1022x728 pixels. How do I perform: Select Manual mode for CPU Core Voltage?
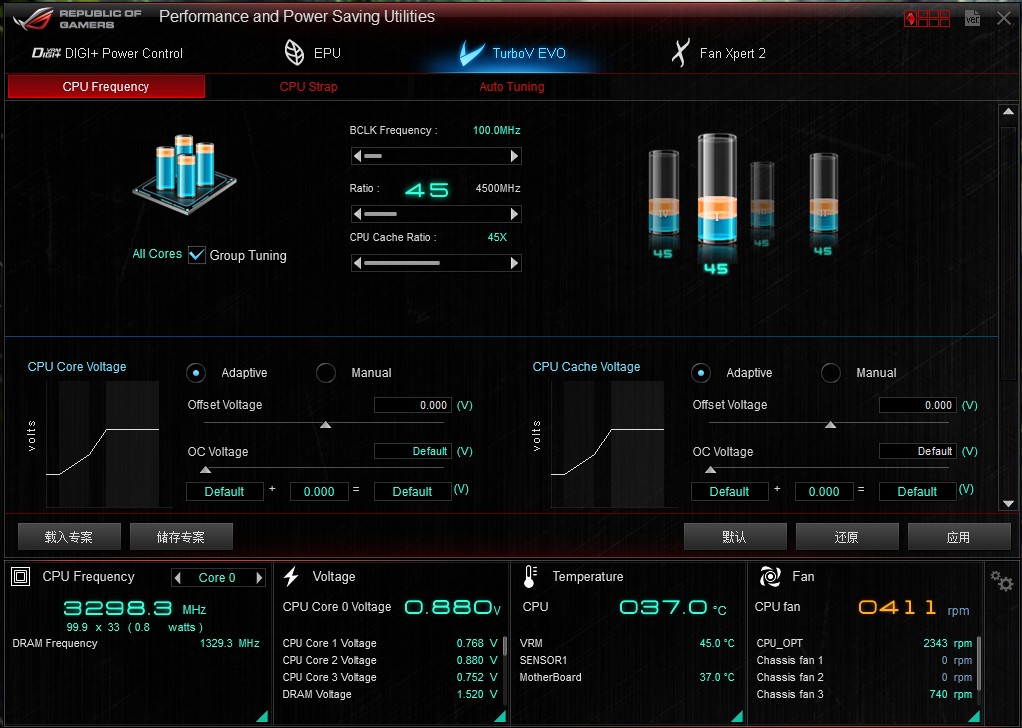(326, 373)
